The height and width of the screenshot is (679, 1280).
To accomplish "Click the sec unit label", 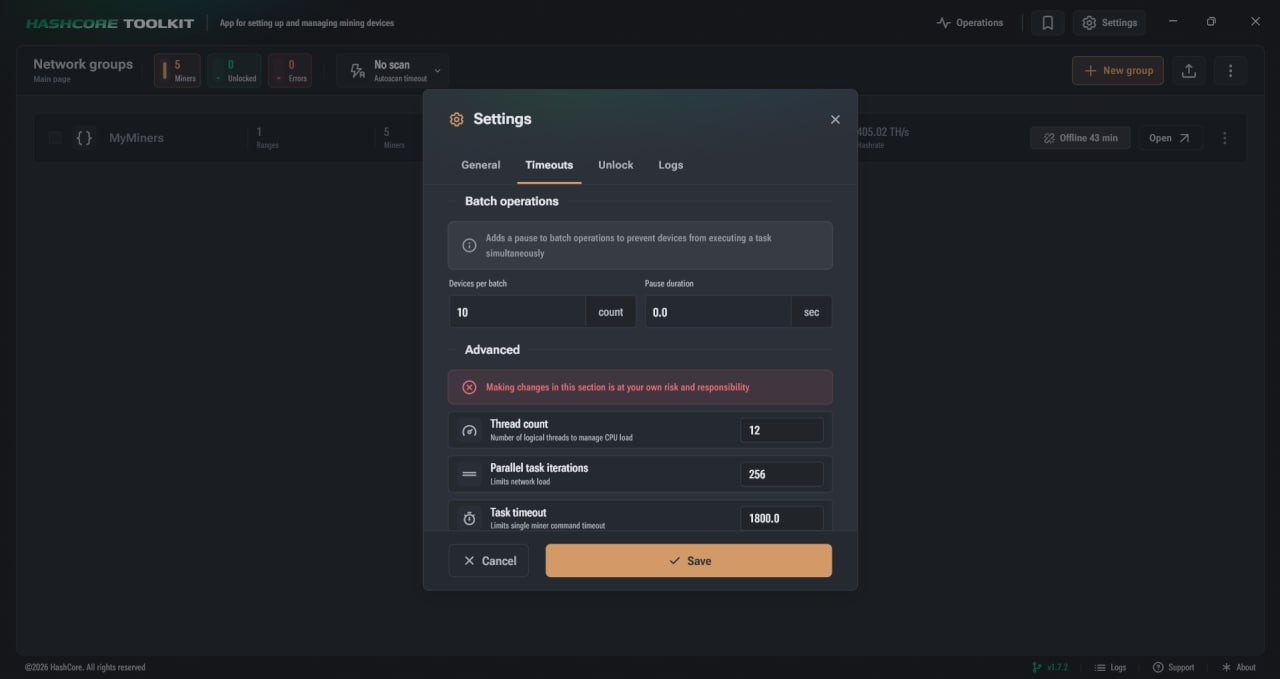I will (811, 312).
